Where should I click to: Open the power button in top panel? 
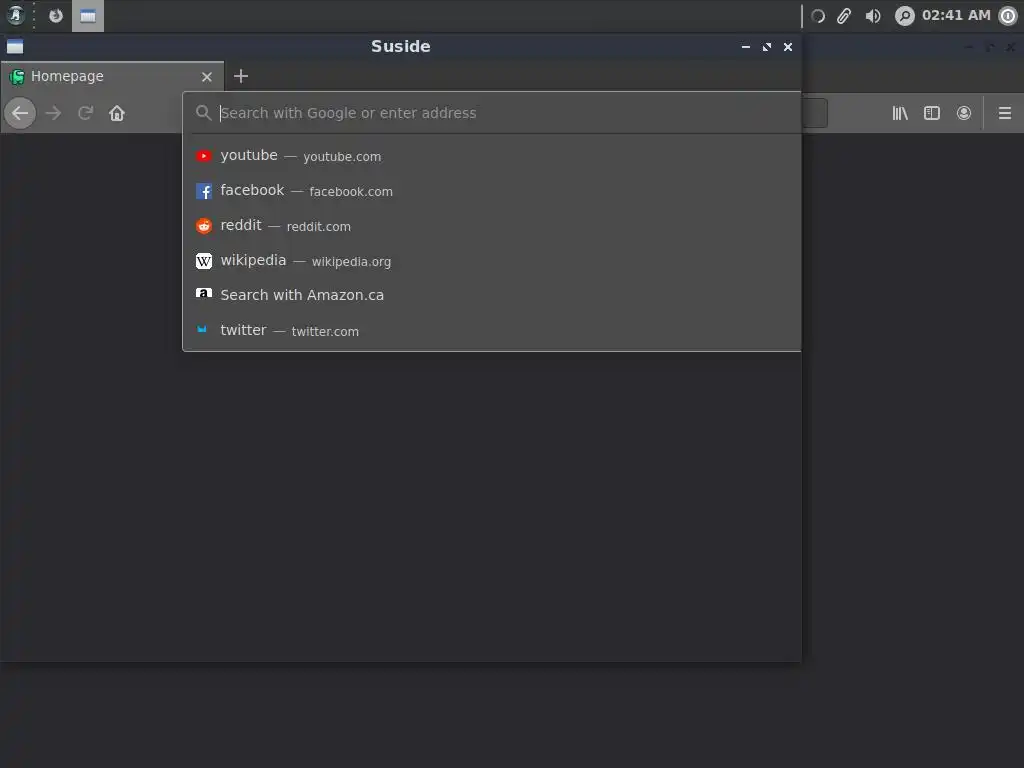coord(1008,16)
